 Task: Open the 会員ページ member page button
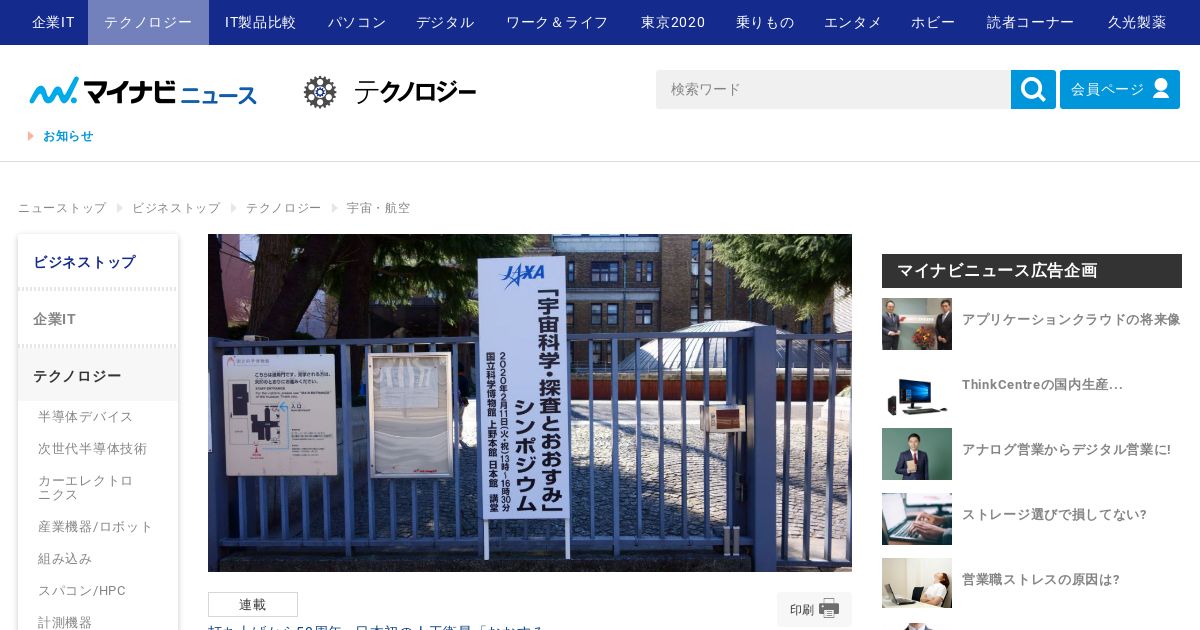[x=1120, y=89]
